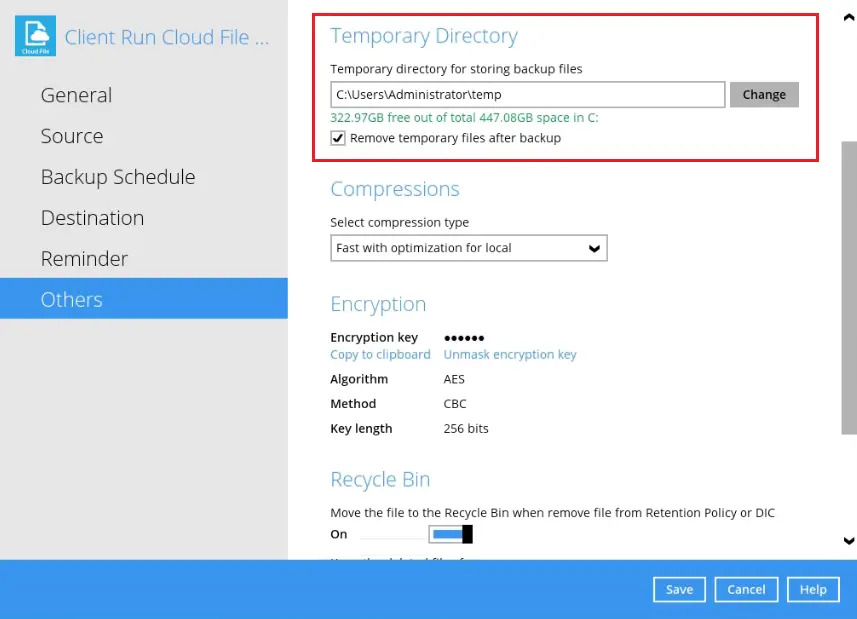Open the Backup Schedule section

click(x=117, y=177)
